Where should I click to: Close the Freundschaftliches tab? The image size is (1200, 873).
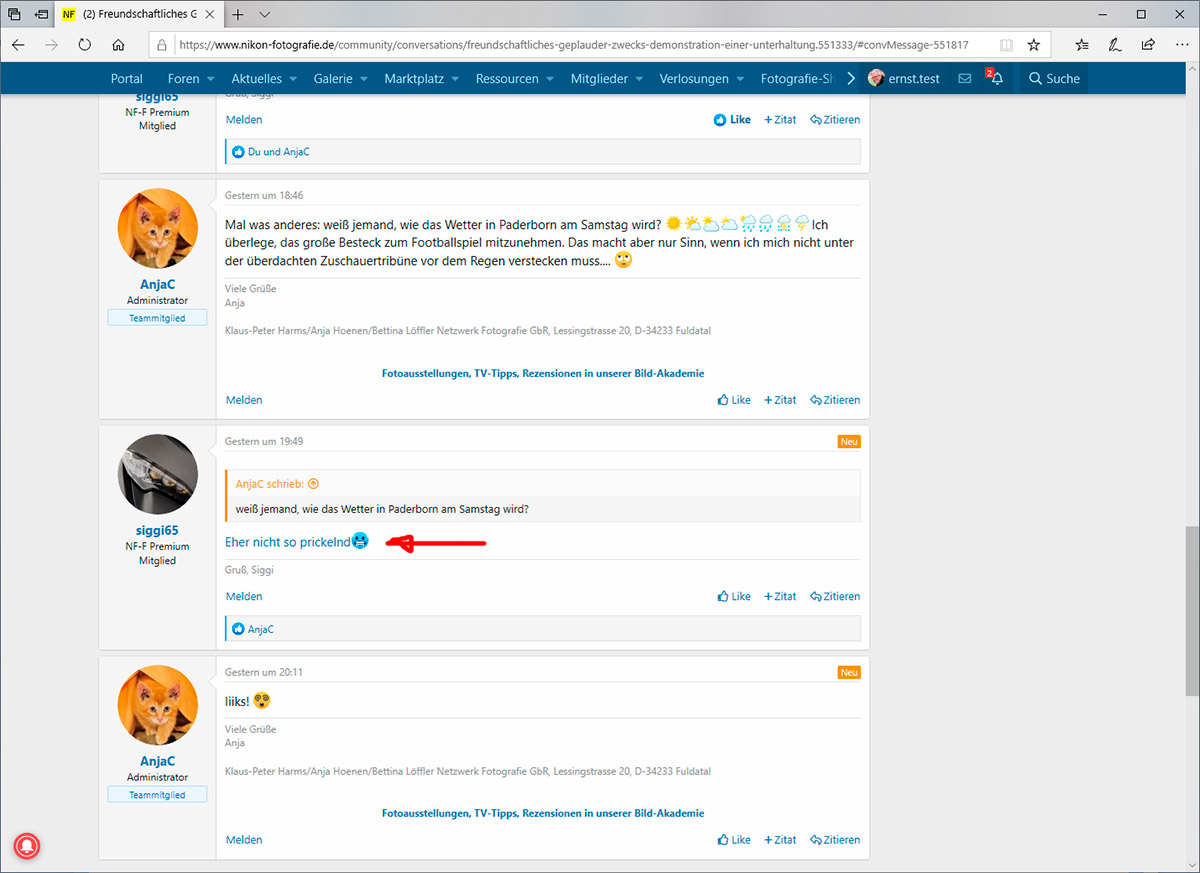(210, 15)
